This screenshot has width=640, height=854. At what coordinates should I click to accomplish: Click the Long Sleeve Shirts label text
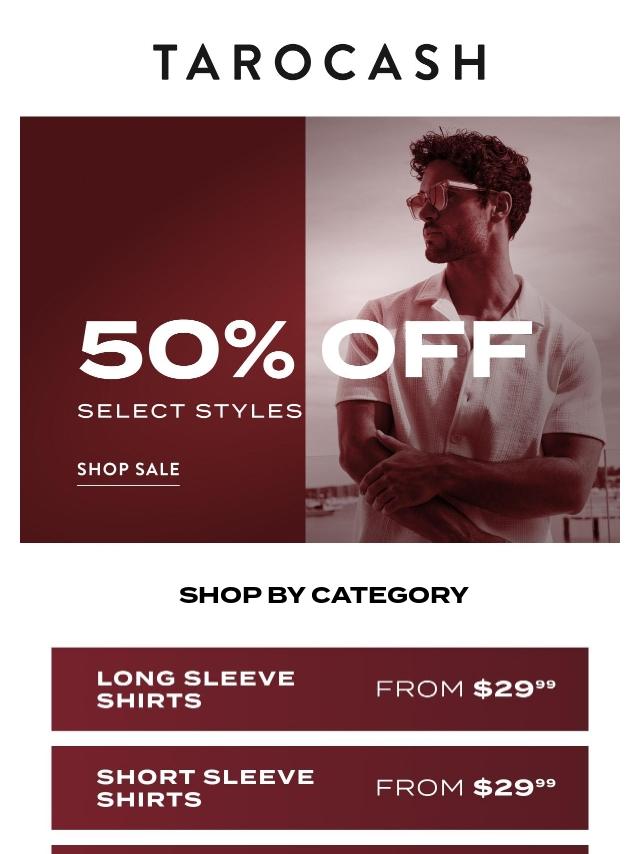click(196, 689)
